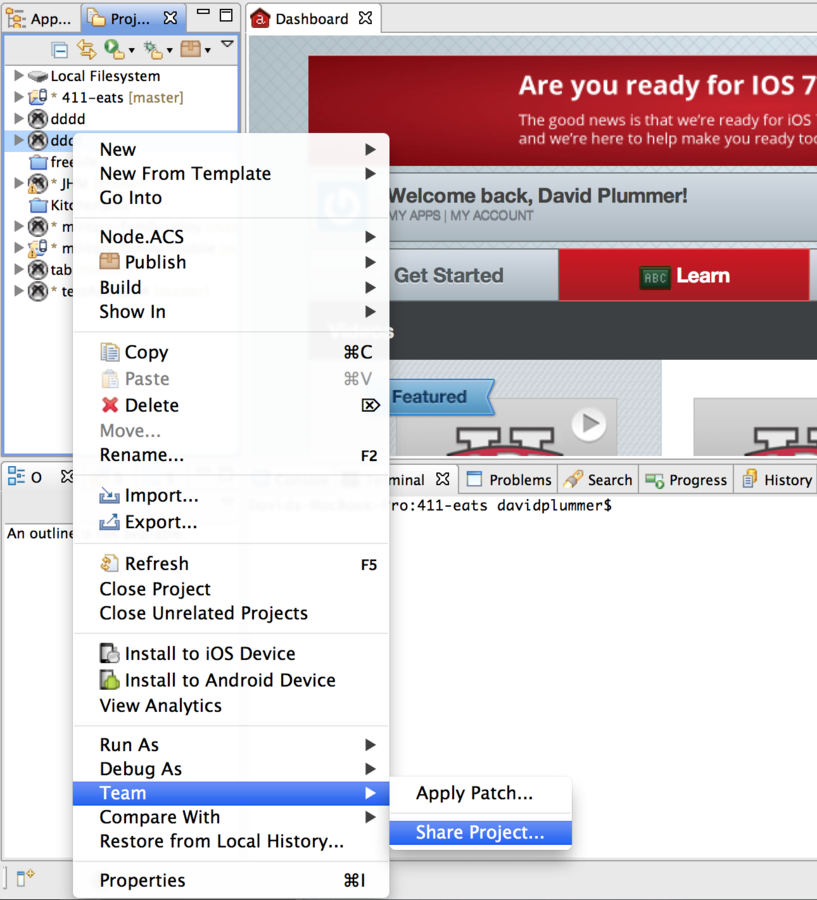Choose Apply Patch... in Team submenu
This screenshot has width=817, height=900.
pyautogui.click(x=481, y=793)
